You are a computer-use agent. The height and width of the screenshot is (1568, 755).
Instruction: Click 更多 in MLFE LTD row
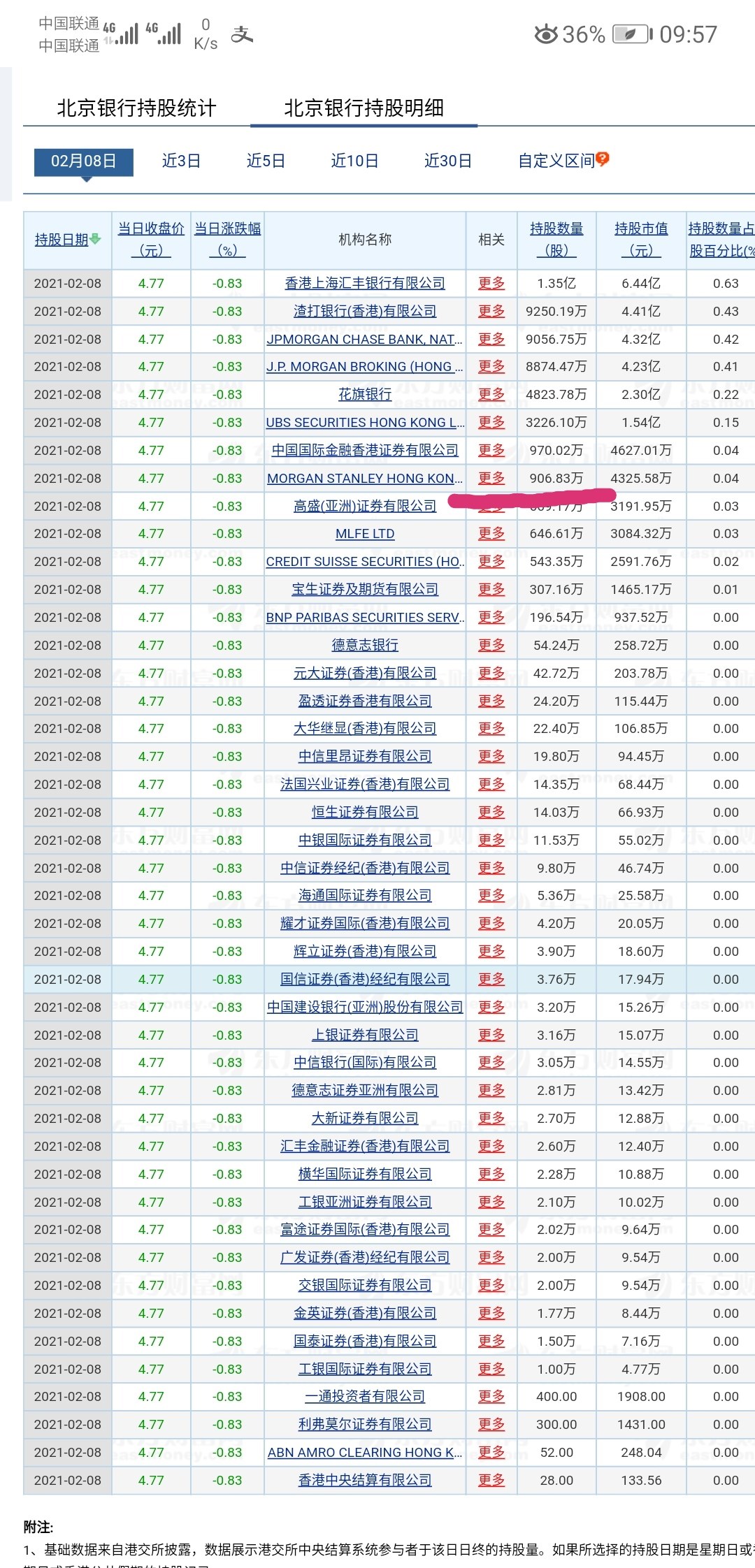(x=491, y=534)
